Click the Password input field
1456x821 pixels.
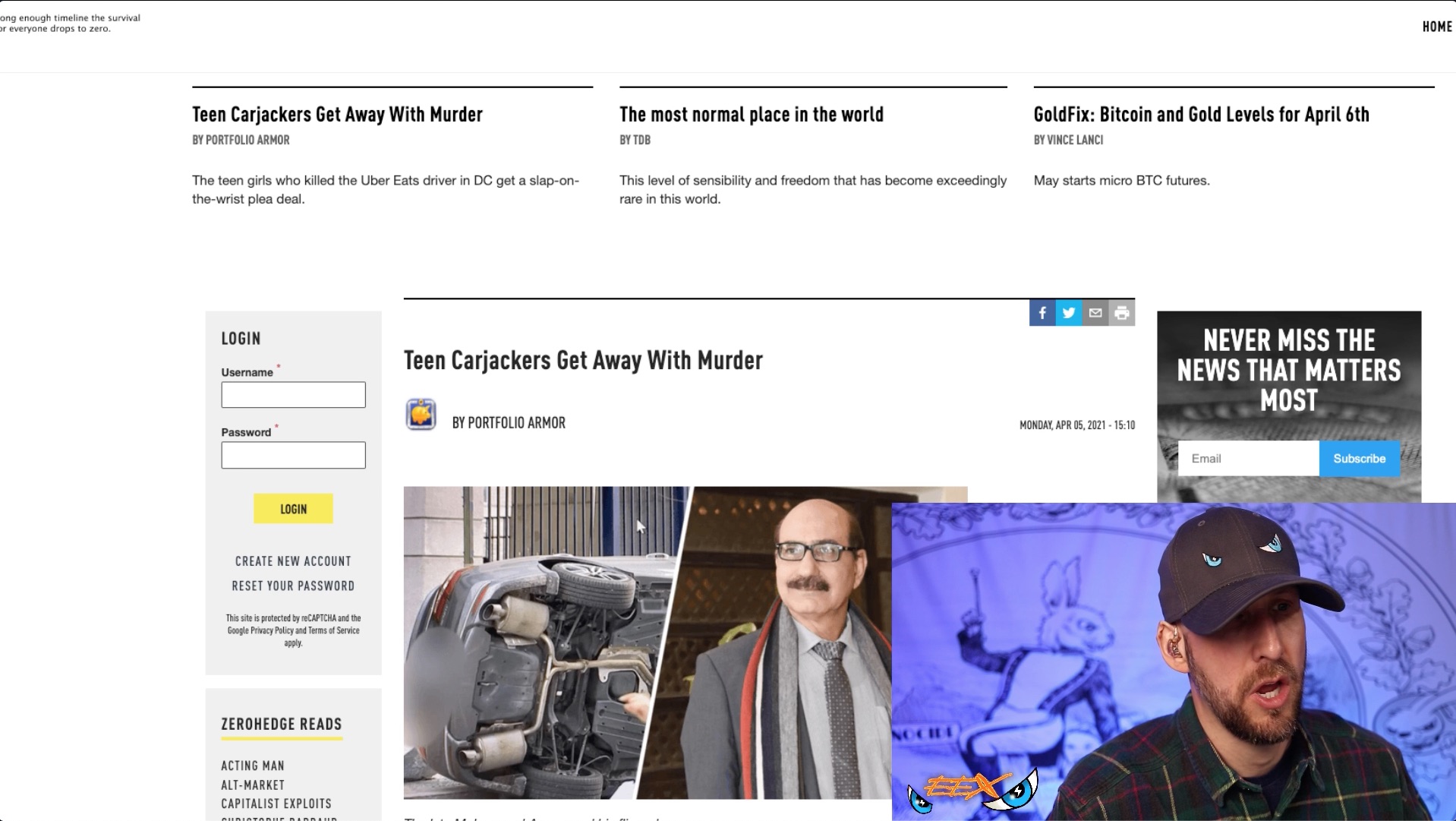pos(293,455)
